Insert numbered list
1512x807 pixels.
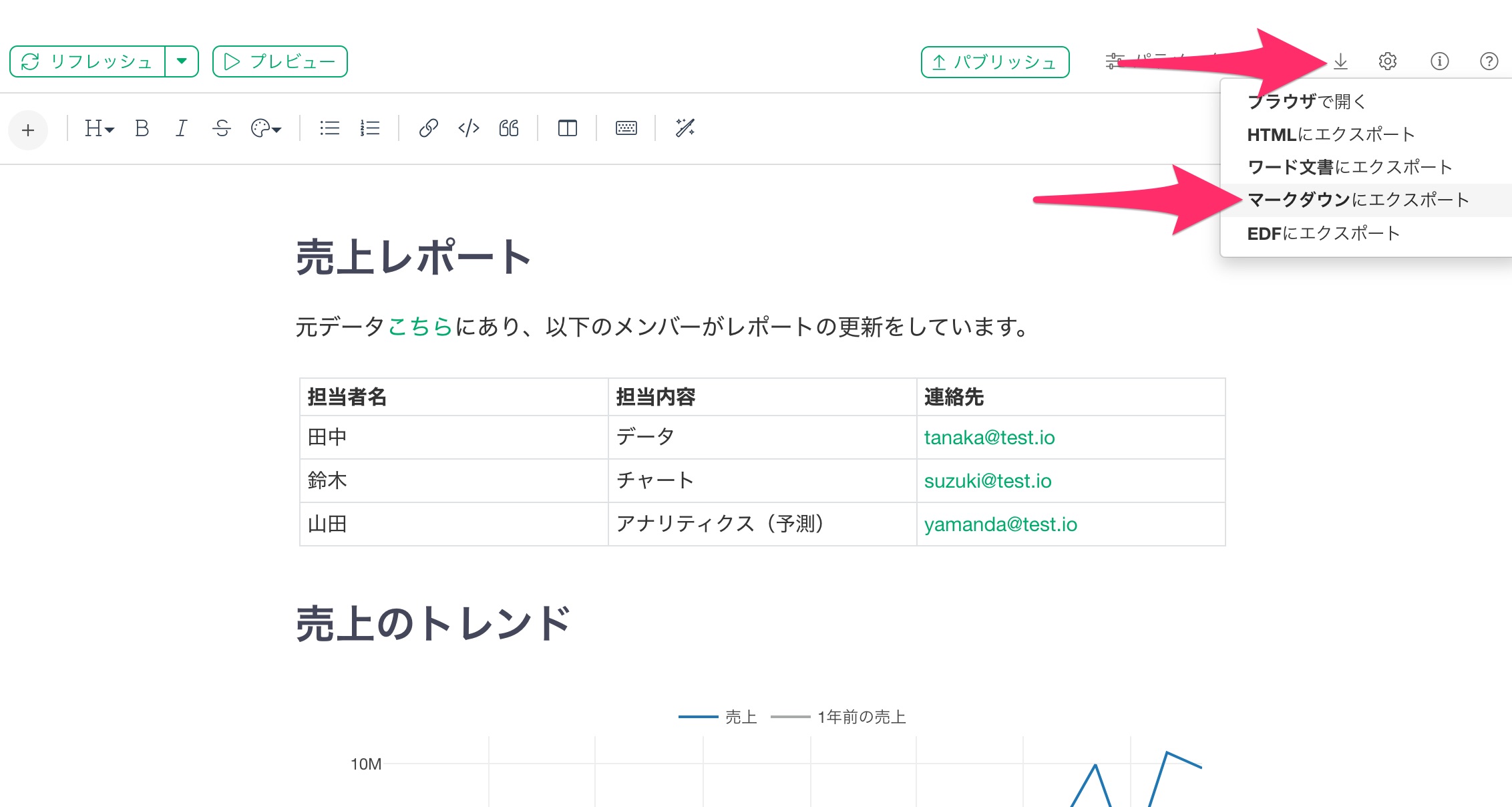click(369, 128)
